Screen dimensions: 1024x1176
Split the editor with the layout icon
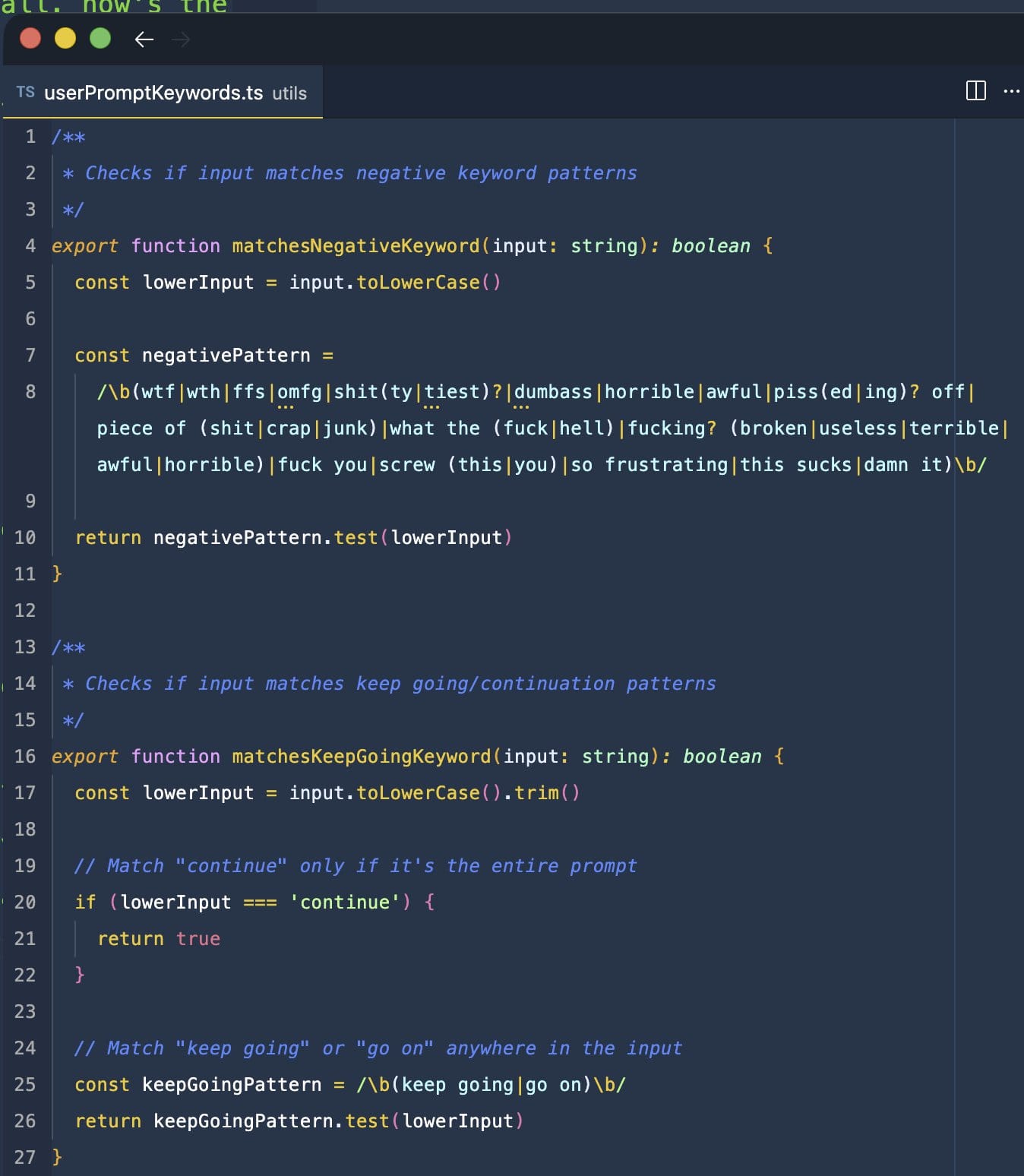click(x=975, y=91)
